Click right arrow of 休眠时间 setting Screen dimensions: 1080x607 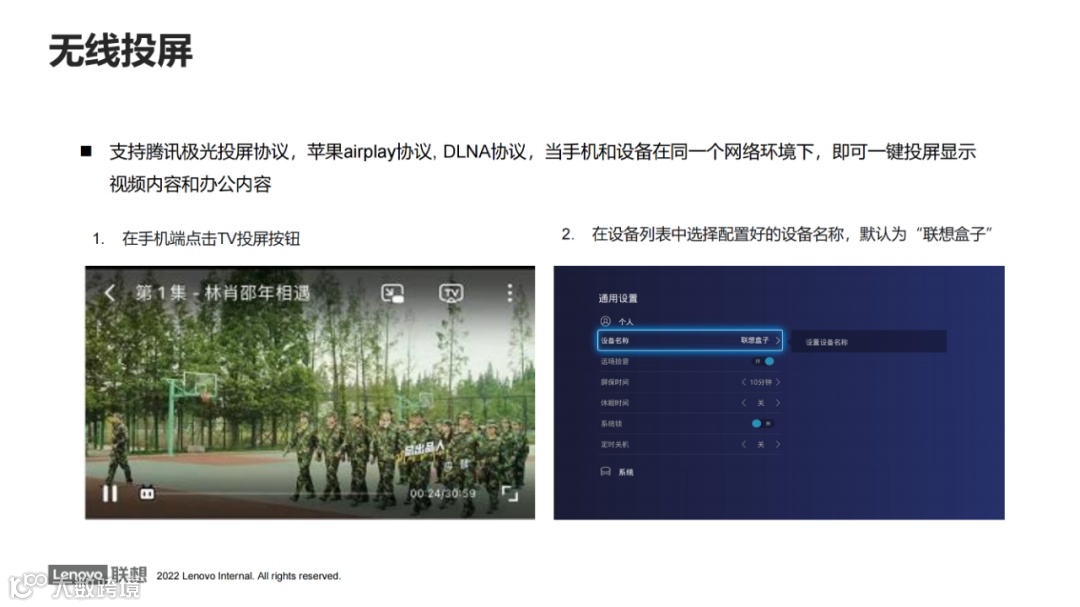point(778,402)
